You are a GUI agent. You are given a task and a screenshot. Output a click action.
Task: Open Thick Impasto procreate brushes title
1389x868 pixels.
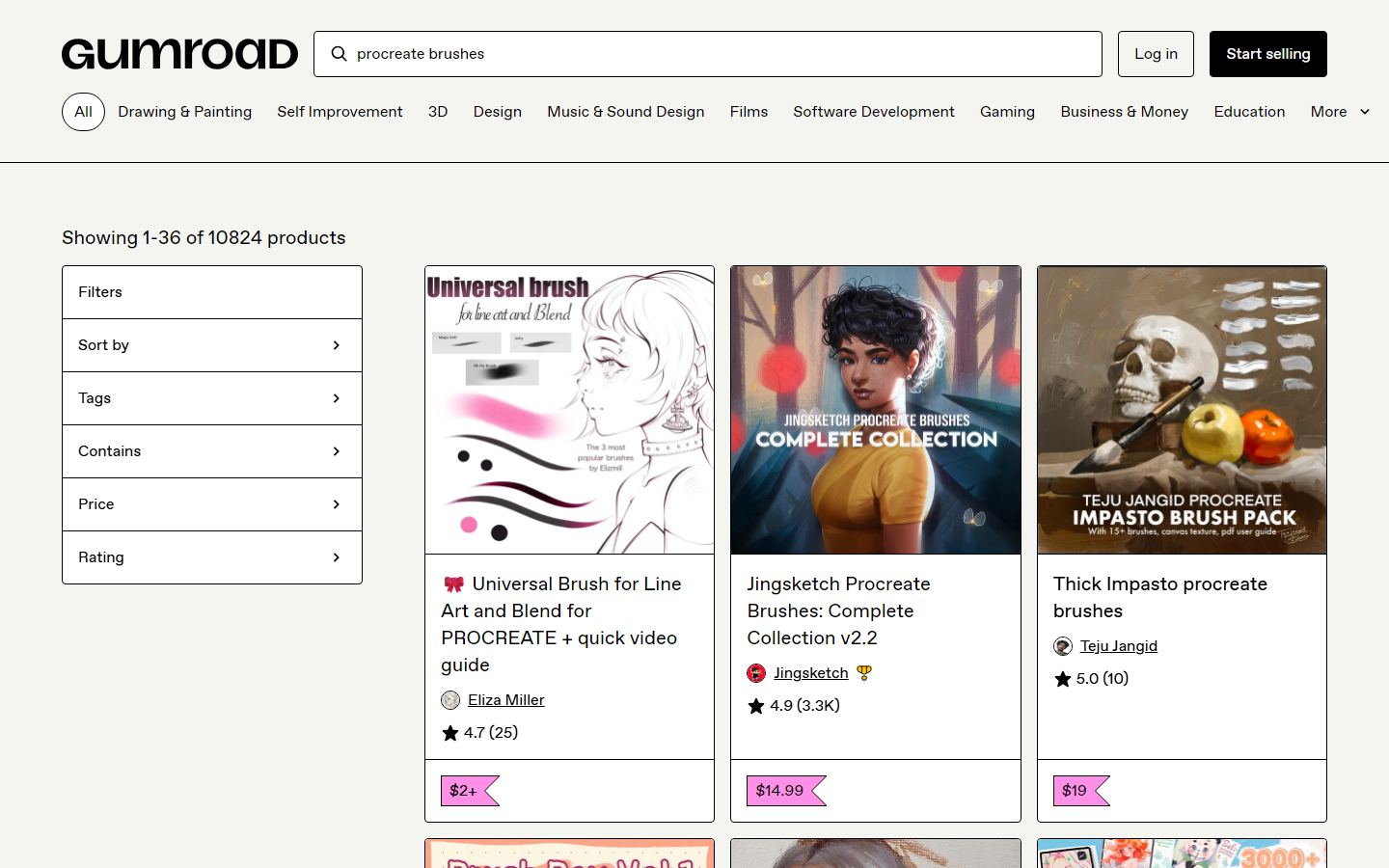(1160, 598)
